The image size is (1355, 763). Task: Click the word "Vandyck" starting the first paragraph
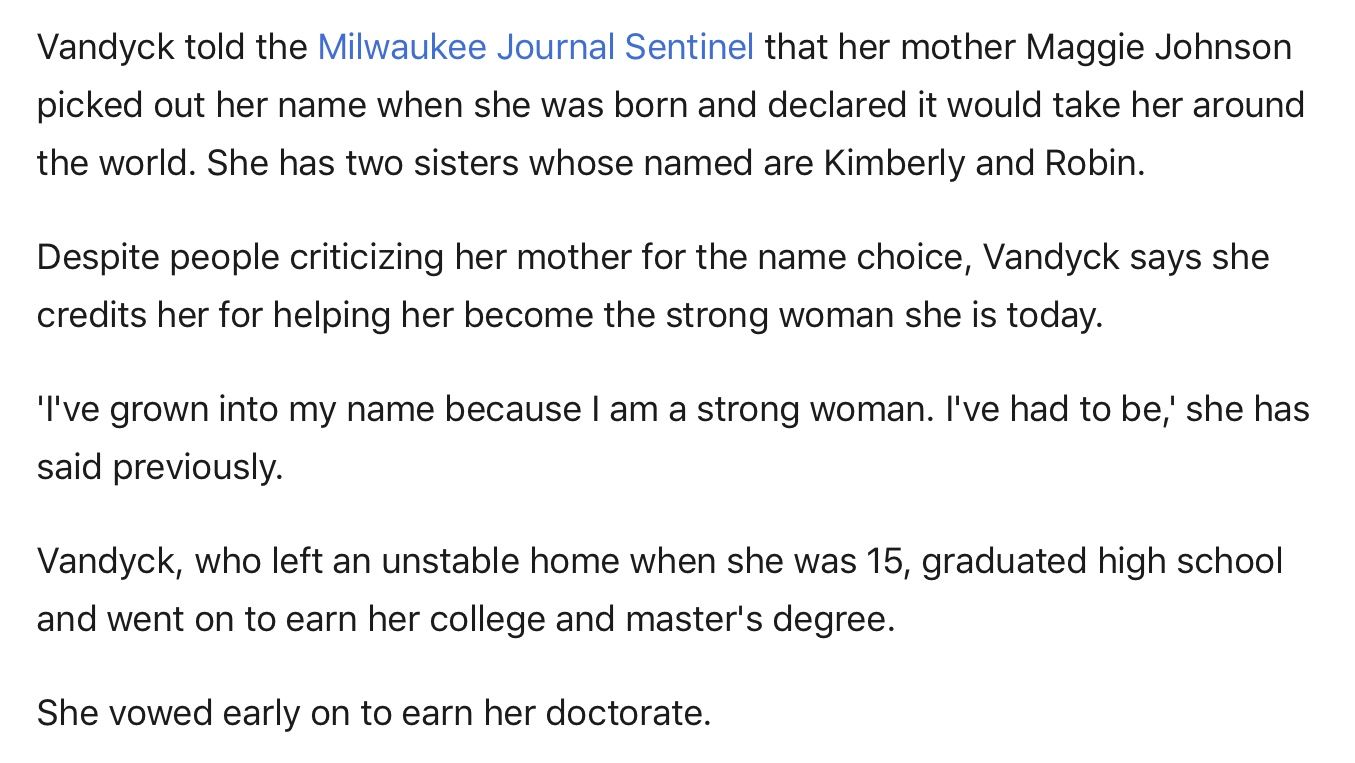[106, 47]
